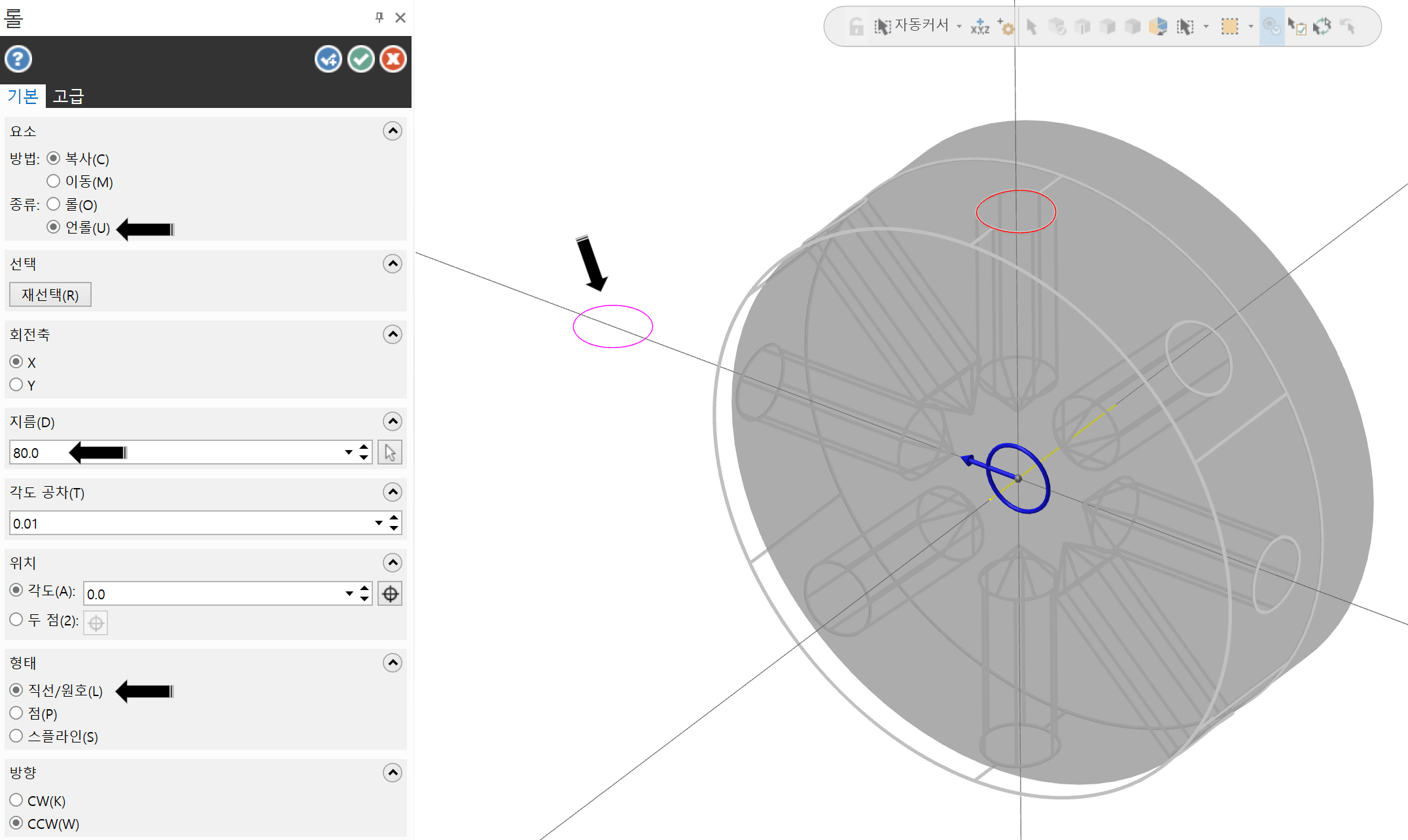1408x840 pixels.
Task: Click the OK and create new operation button
Action: (x=328, y=60)
